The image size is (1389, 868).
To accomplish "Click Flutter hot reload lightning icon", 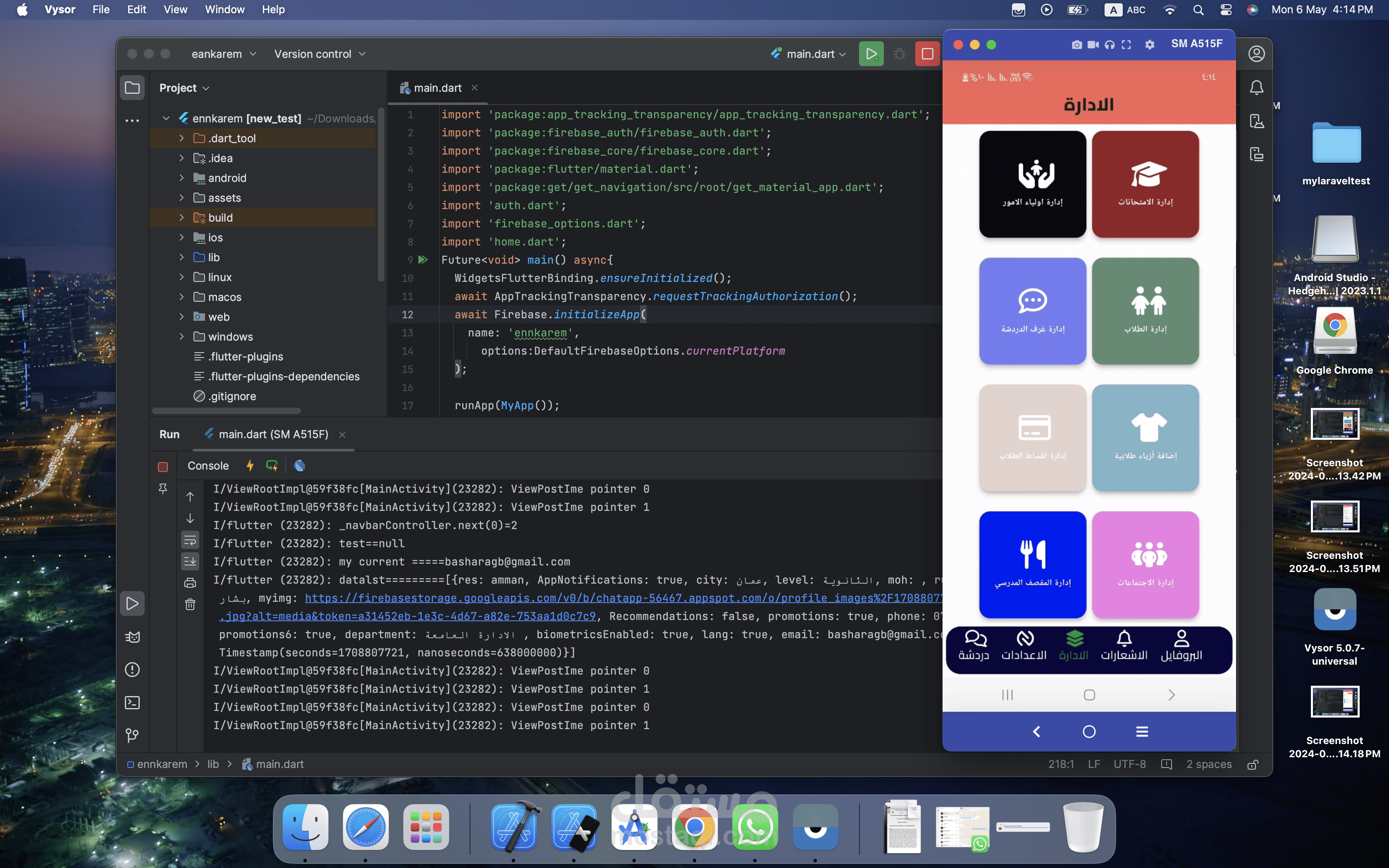I will (x=250, y=465).
